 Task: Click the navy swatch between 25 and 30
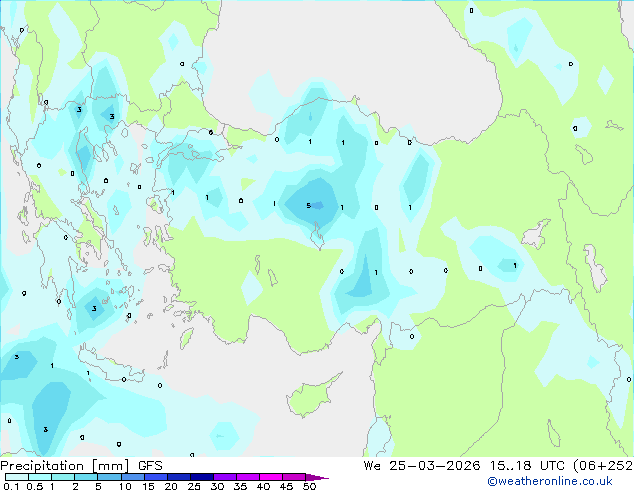coord(201,477)
